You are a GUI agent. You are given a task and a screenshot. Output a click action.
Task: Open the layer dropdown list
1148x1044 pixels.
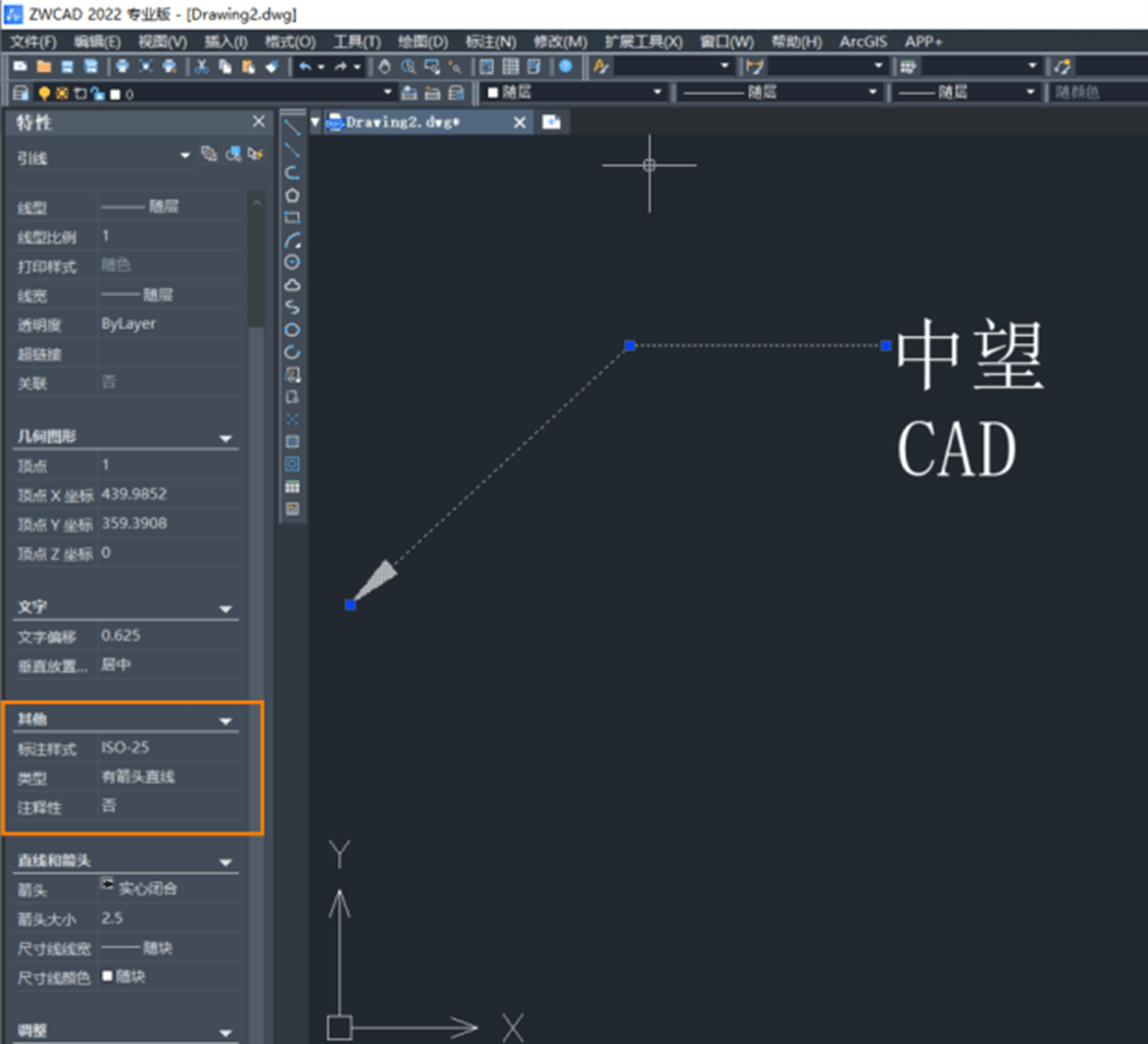pyautogui.click(x=387, y=92)
